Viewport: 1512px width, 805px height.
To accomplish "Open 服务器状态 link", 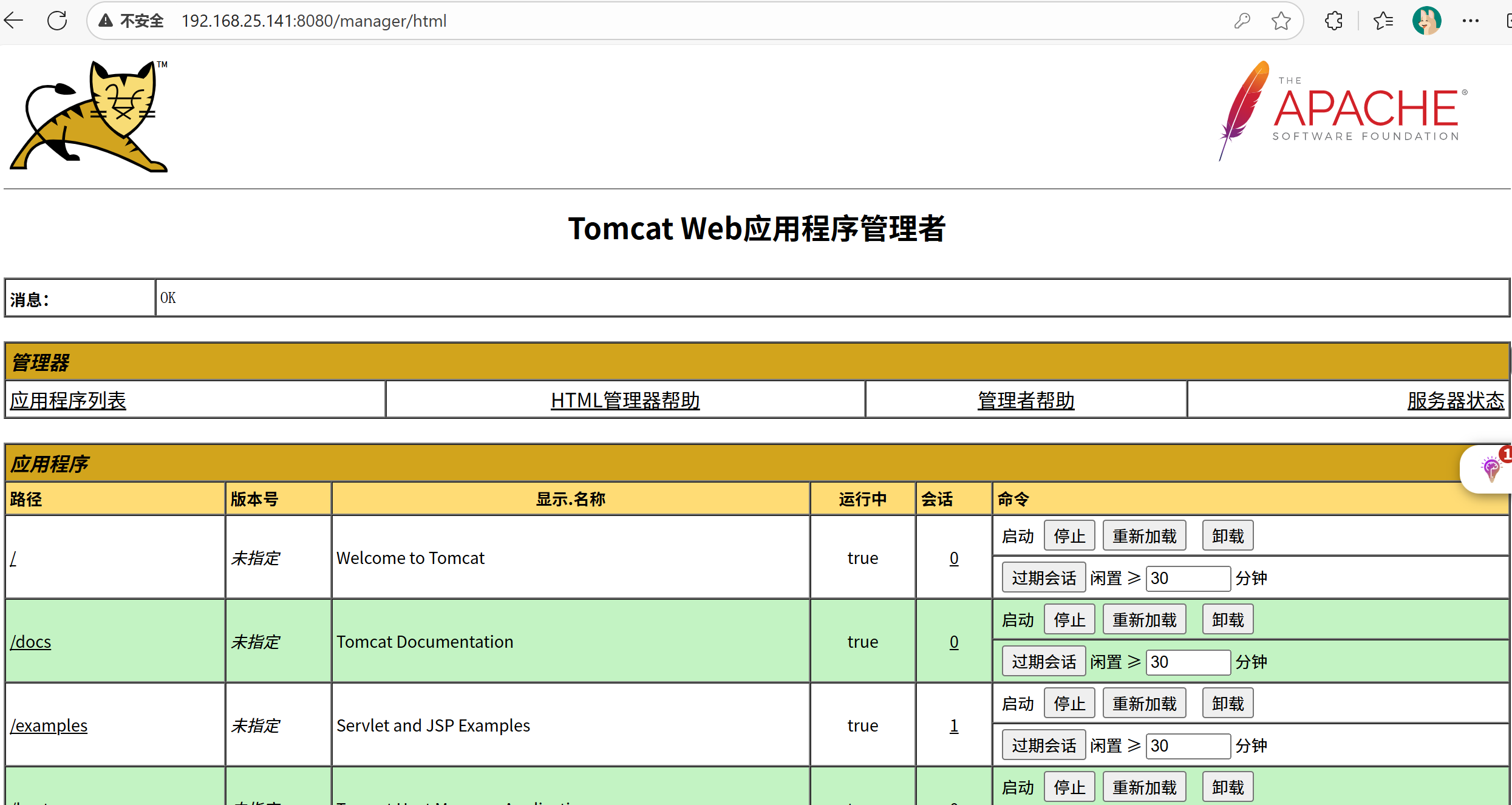I will [1456, 400].
